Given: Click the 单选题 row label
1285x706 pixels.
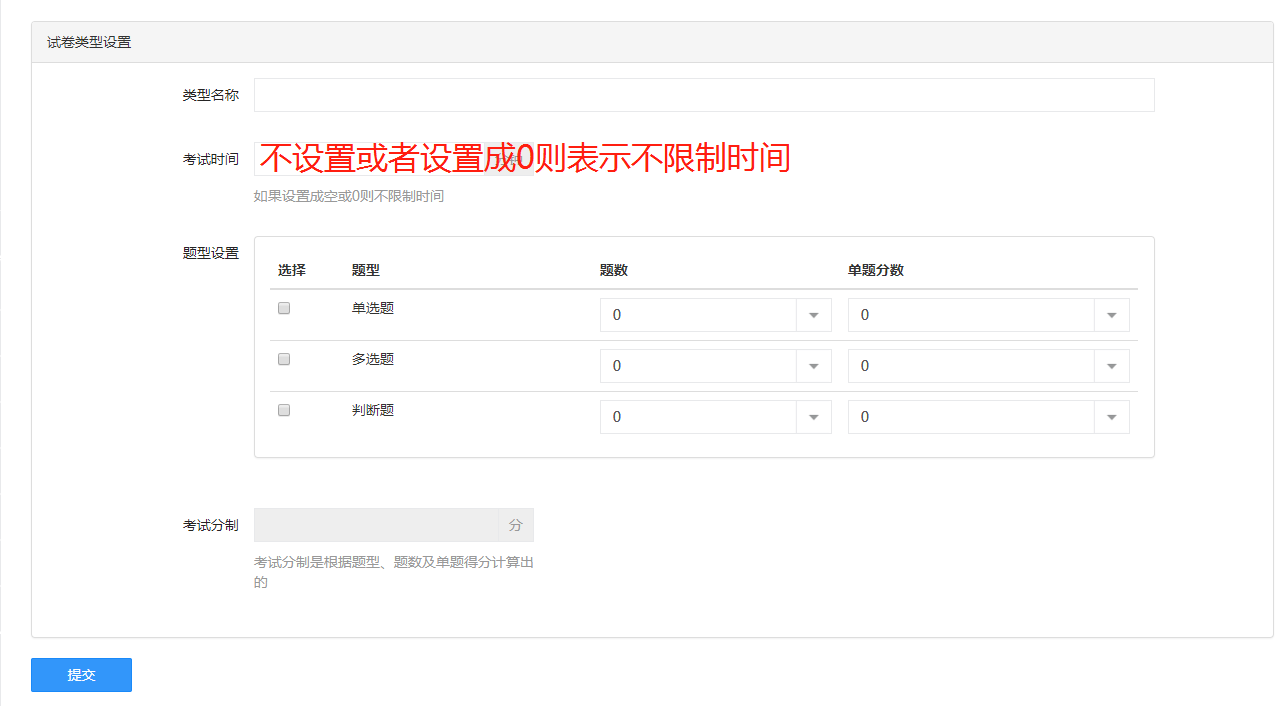Looking at the screenshot, I should (373, 308).
